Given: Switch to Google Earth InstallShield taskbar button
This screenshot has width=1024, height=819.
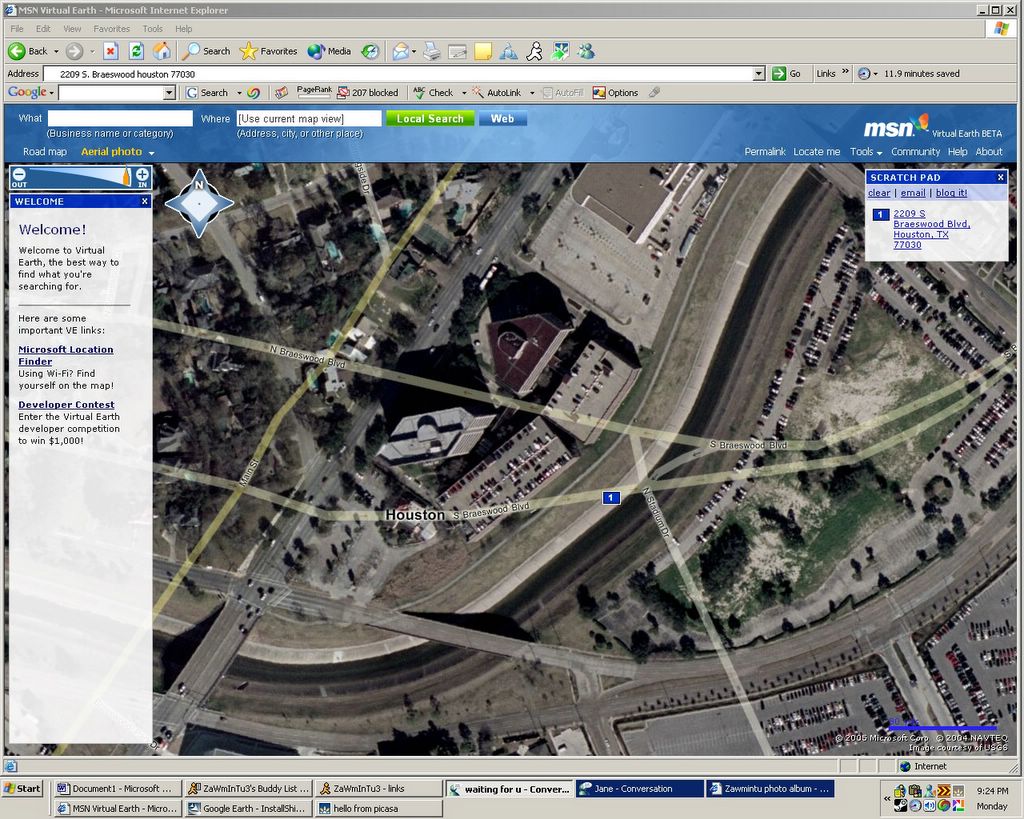Looking at the screenshot, I should (x=248, y=809).
